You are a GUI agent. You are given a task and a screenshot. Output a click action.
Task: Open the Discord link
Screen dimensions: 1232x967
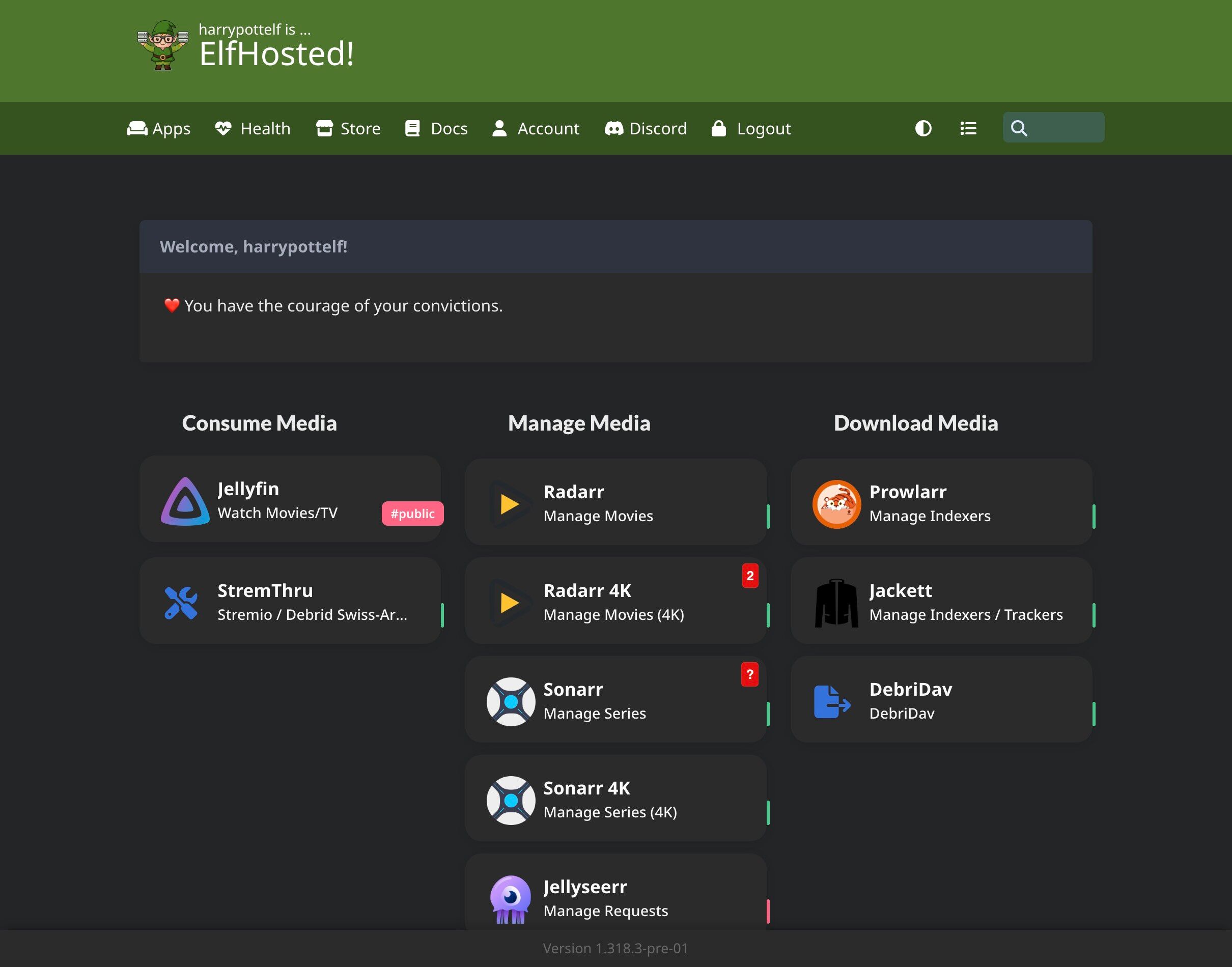(x=646, y=129)
